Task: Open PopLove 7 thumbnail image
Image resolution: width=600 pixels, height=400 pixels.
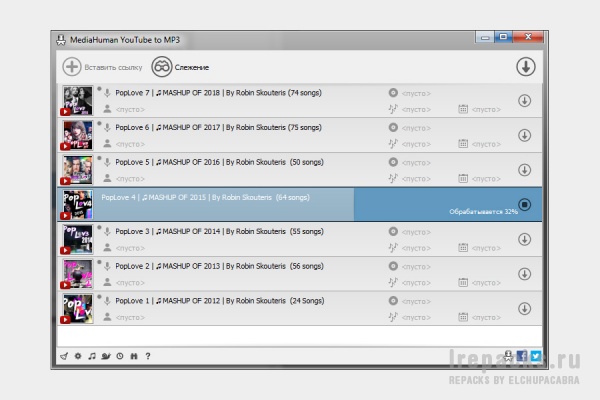Action: click(78, 100)
